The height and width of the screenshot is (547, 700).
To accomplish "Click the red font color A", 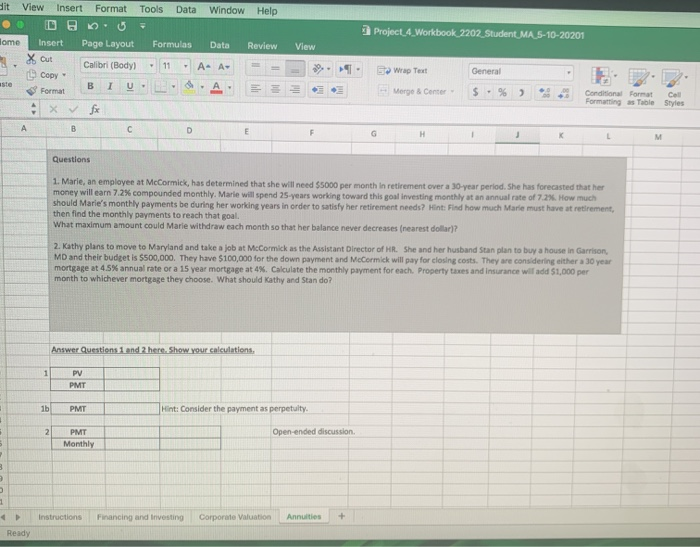I will coord(217,87).
